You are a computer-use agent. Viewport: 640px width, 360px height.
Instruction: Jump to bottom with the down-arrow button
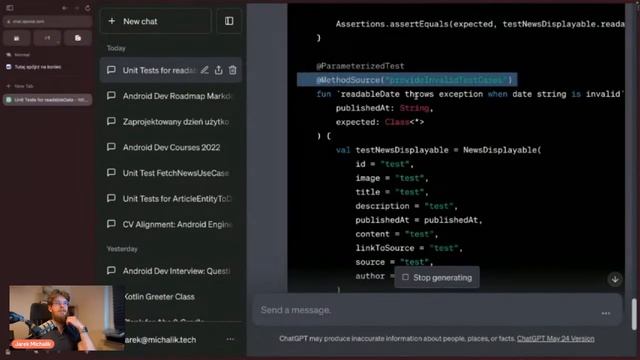pos(615,279)
